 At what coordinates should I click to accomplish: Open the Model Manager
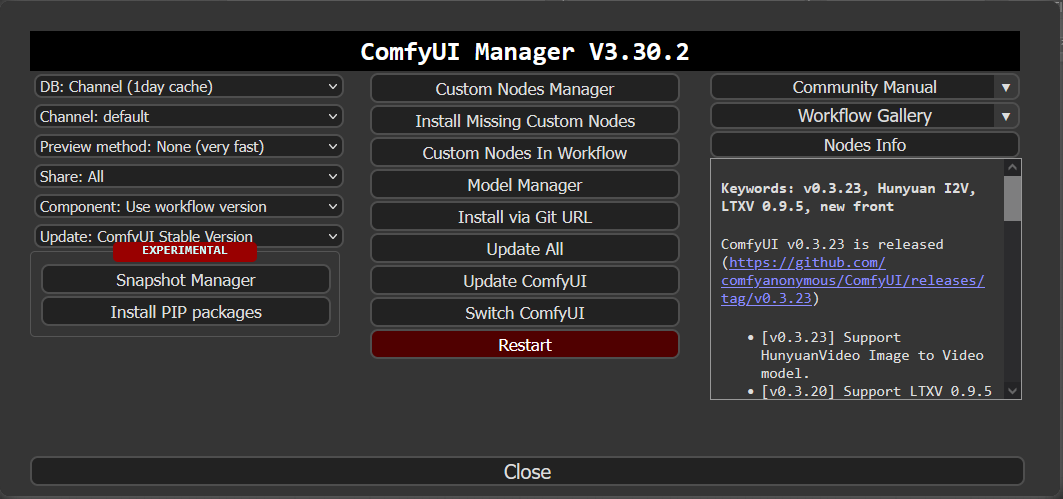(525, 185)
